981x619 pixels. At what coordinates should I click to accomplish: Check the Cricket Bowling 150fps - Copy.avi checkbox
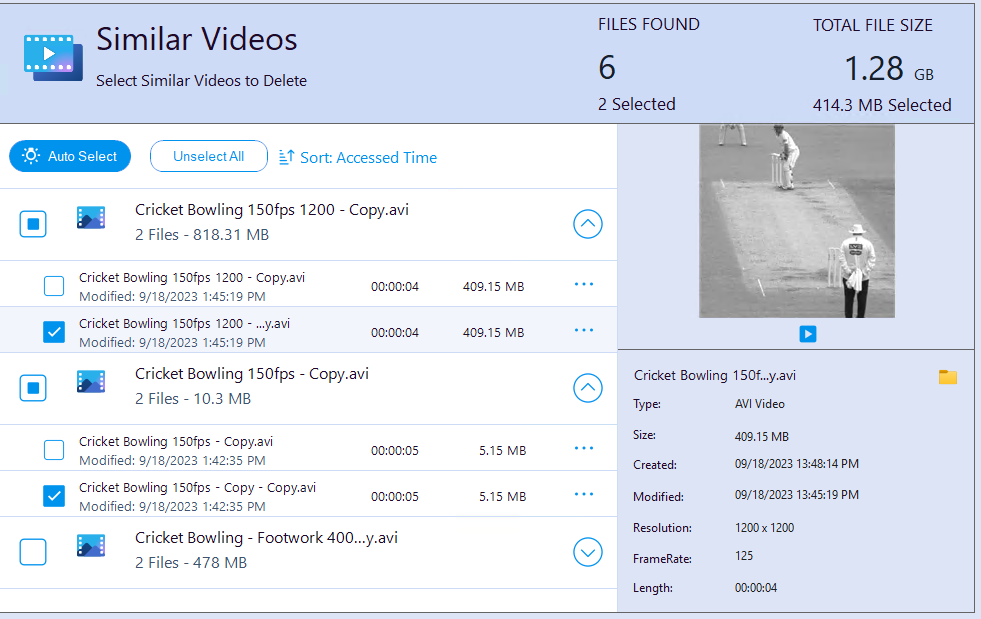(x=54, y=448)
